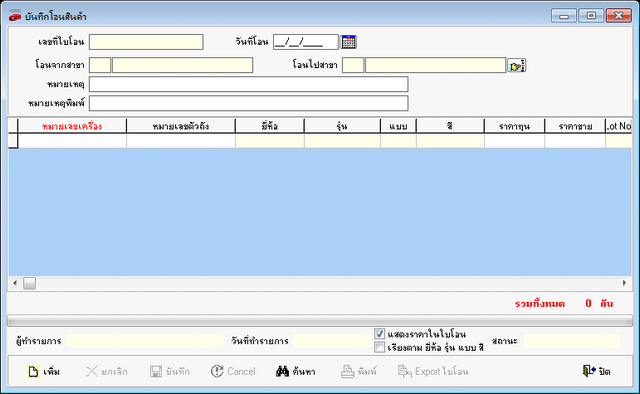Image resolution: width=640 pixels, height=394 pixels.
Task: Click the left arrow of the horizontal scrollbar
Action: pos(16,283)
